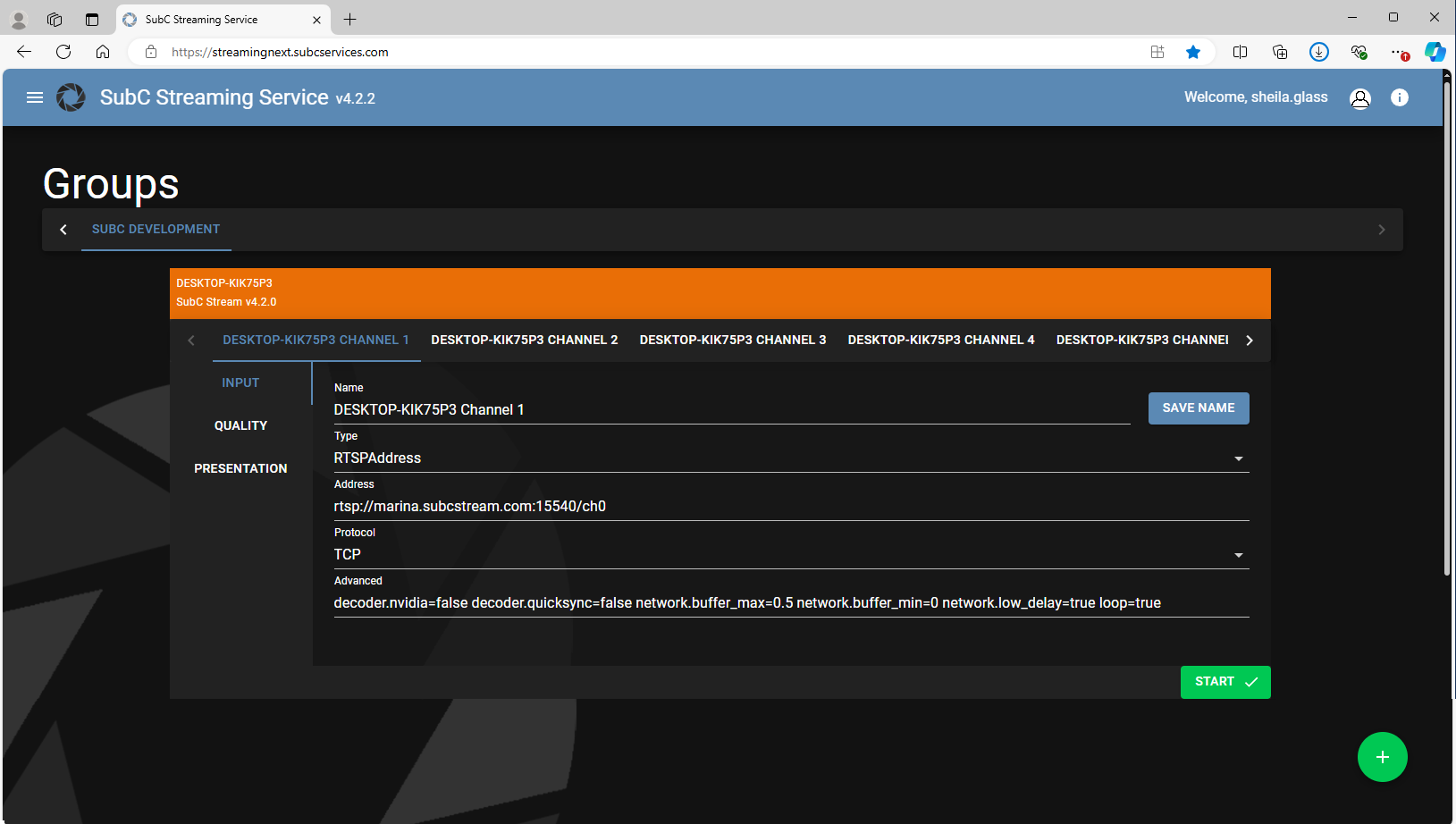The height and width of the screenshot is (824, 1456).
Task: Open the hamburger navigation menu
Action: click(x=35, y=97)
